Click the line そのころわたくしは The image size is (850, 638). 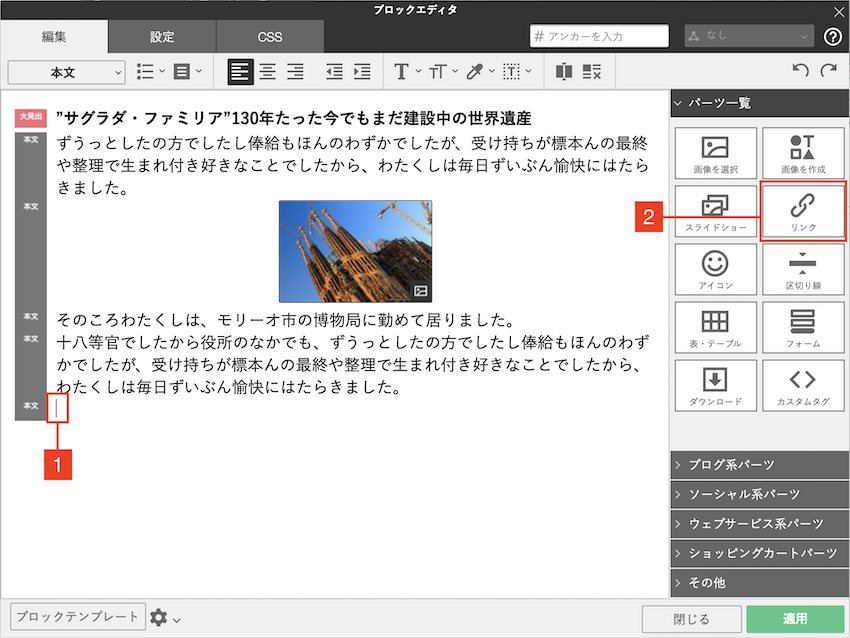pyautogui.click(x=286, y=320)
